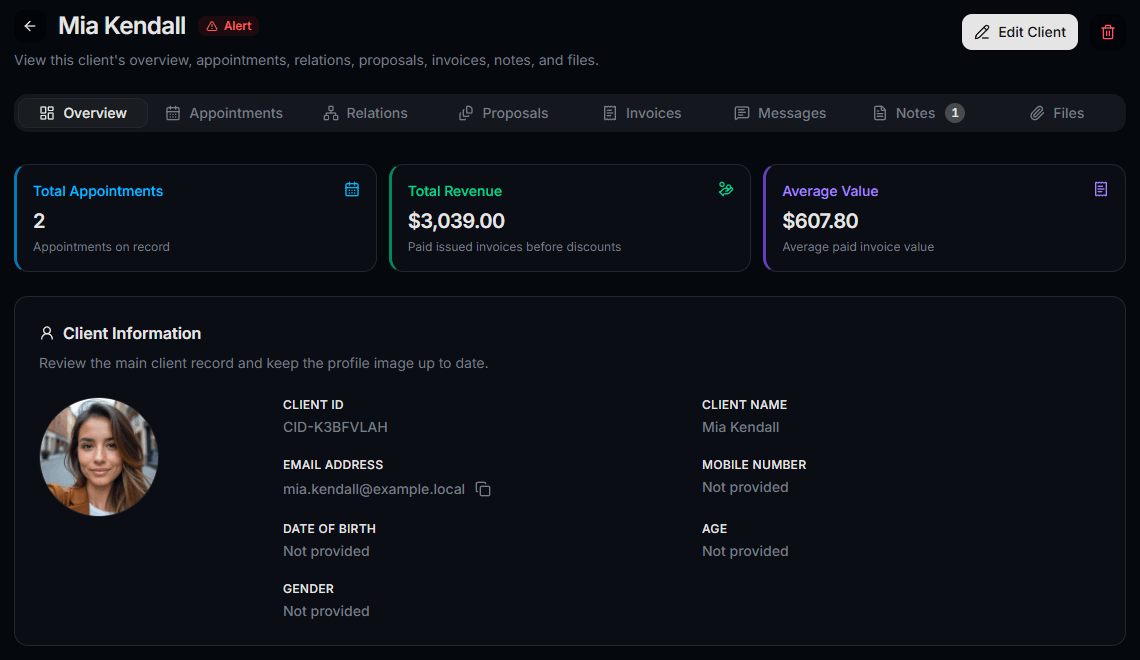
Task: Click the invoice icon in Average Value
Action: tap(1101, 190)
